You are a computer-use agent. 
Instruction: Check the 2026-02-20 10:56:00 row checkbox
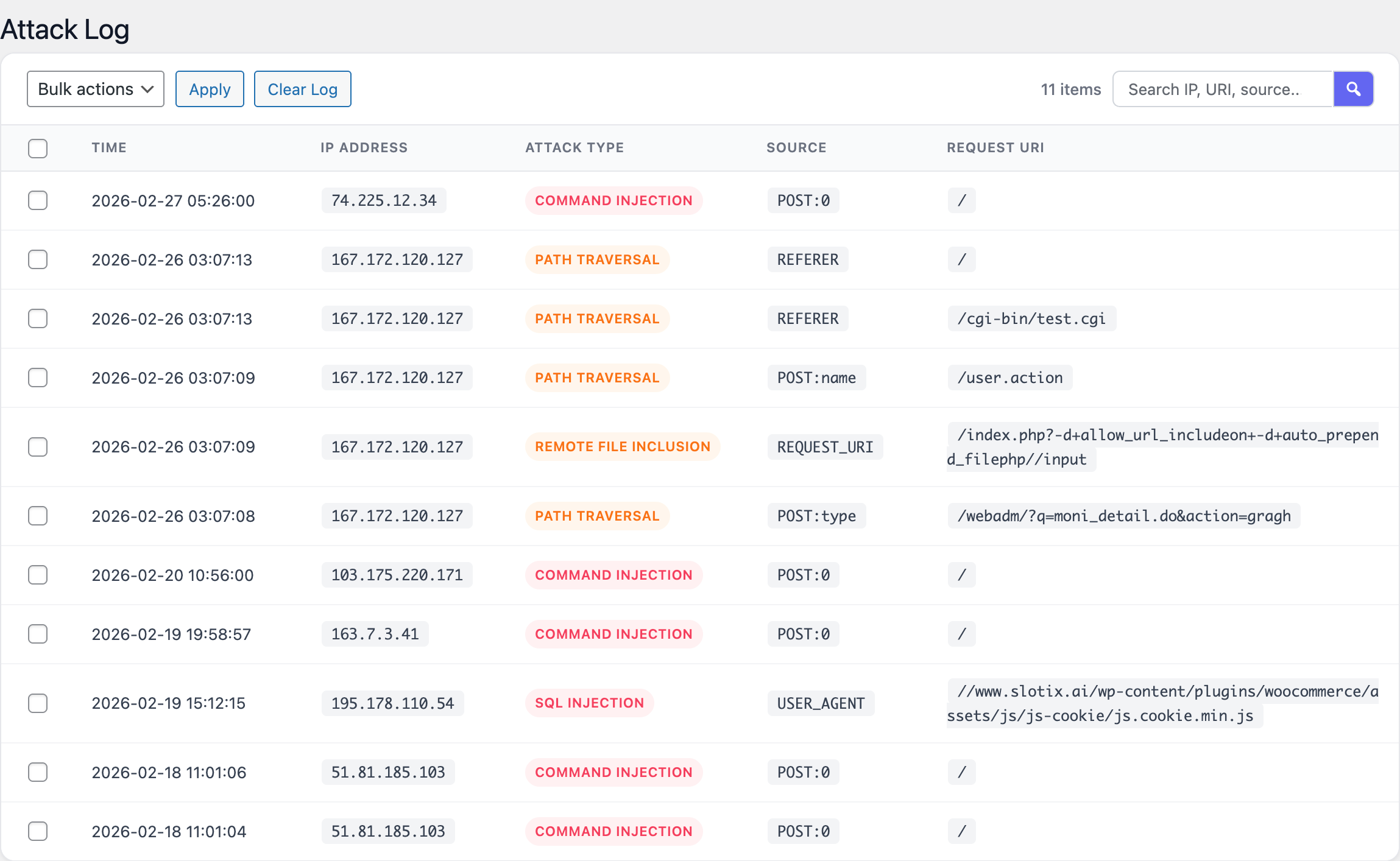coord(38,575)
